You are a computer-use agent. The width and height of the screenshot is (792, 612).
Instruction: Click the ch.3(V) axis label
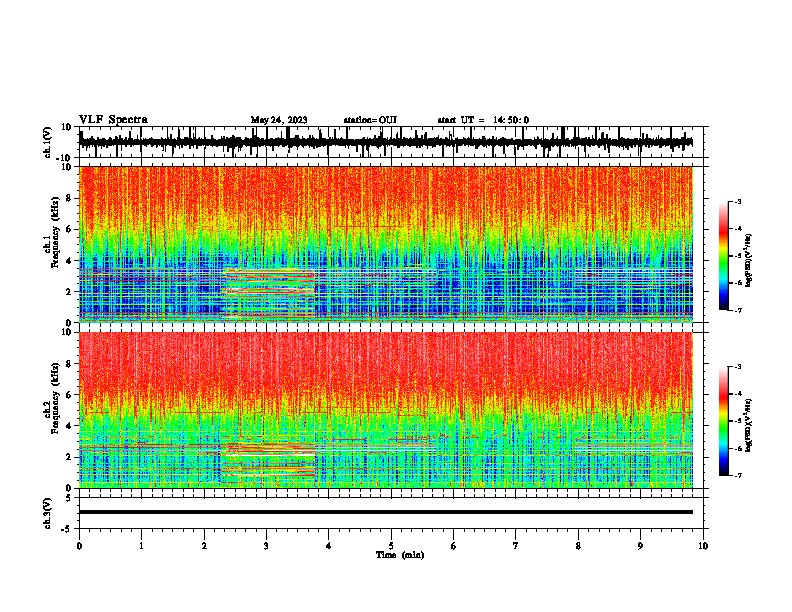[x=48, y=513]
